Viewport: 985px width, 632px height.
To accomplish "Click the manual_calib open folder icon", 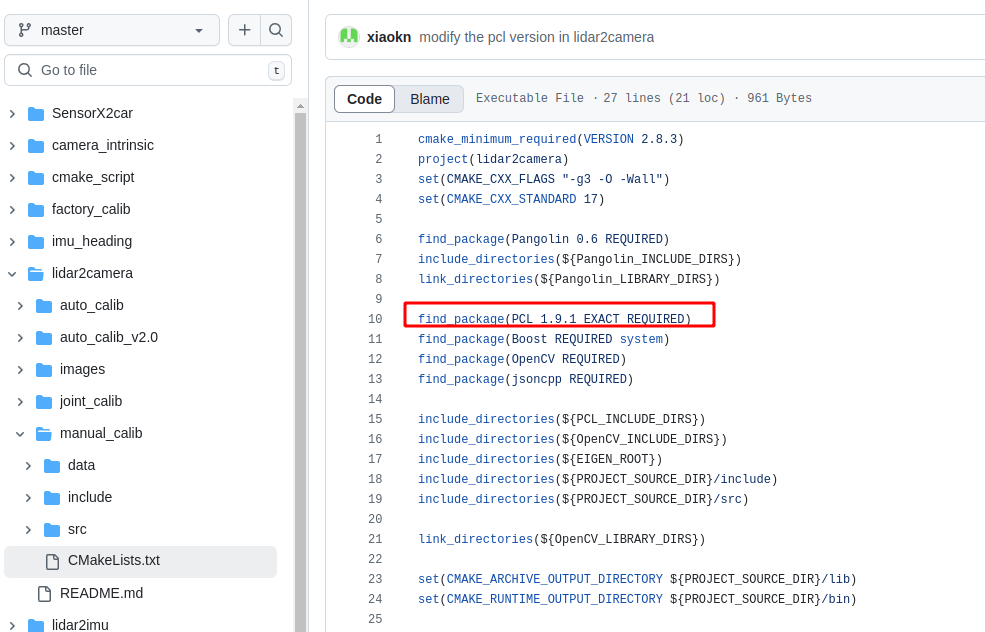I will (x=44, y=434).
